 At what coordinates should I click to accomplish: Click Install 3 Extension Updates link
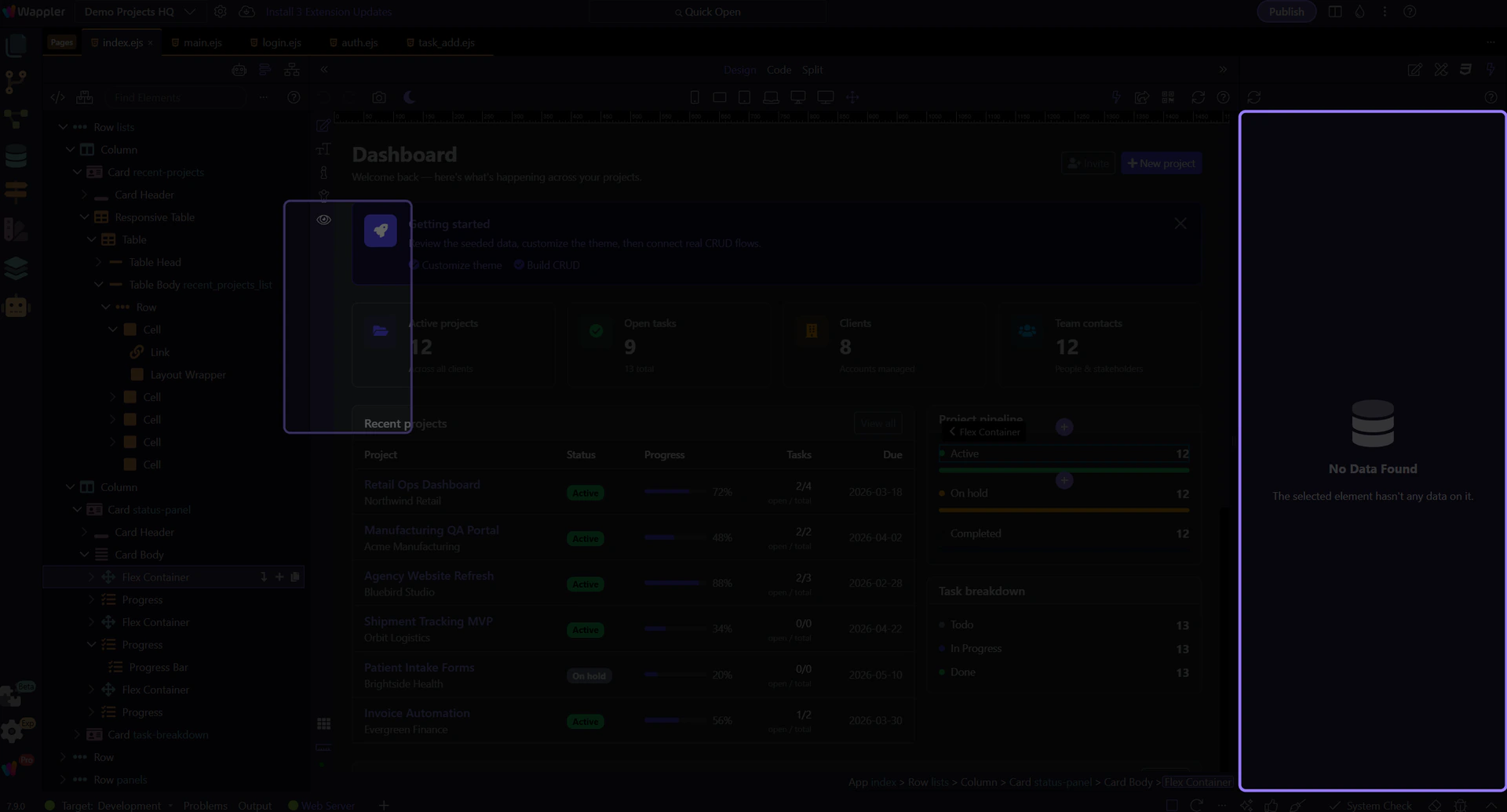328,12
